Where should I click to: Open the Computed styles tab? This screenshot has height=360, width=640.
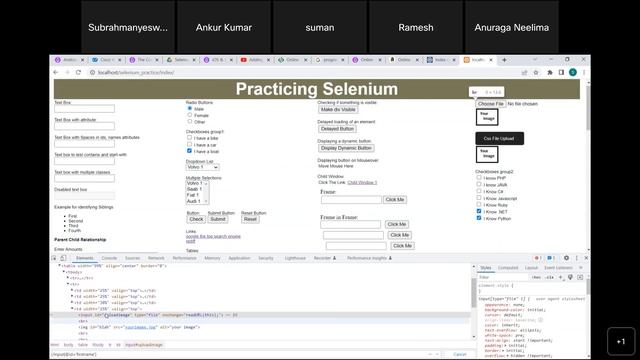pyautogui.click(x=508, y=268)
